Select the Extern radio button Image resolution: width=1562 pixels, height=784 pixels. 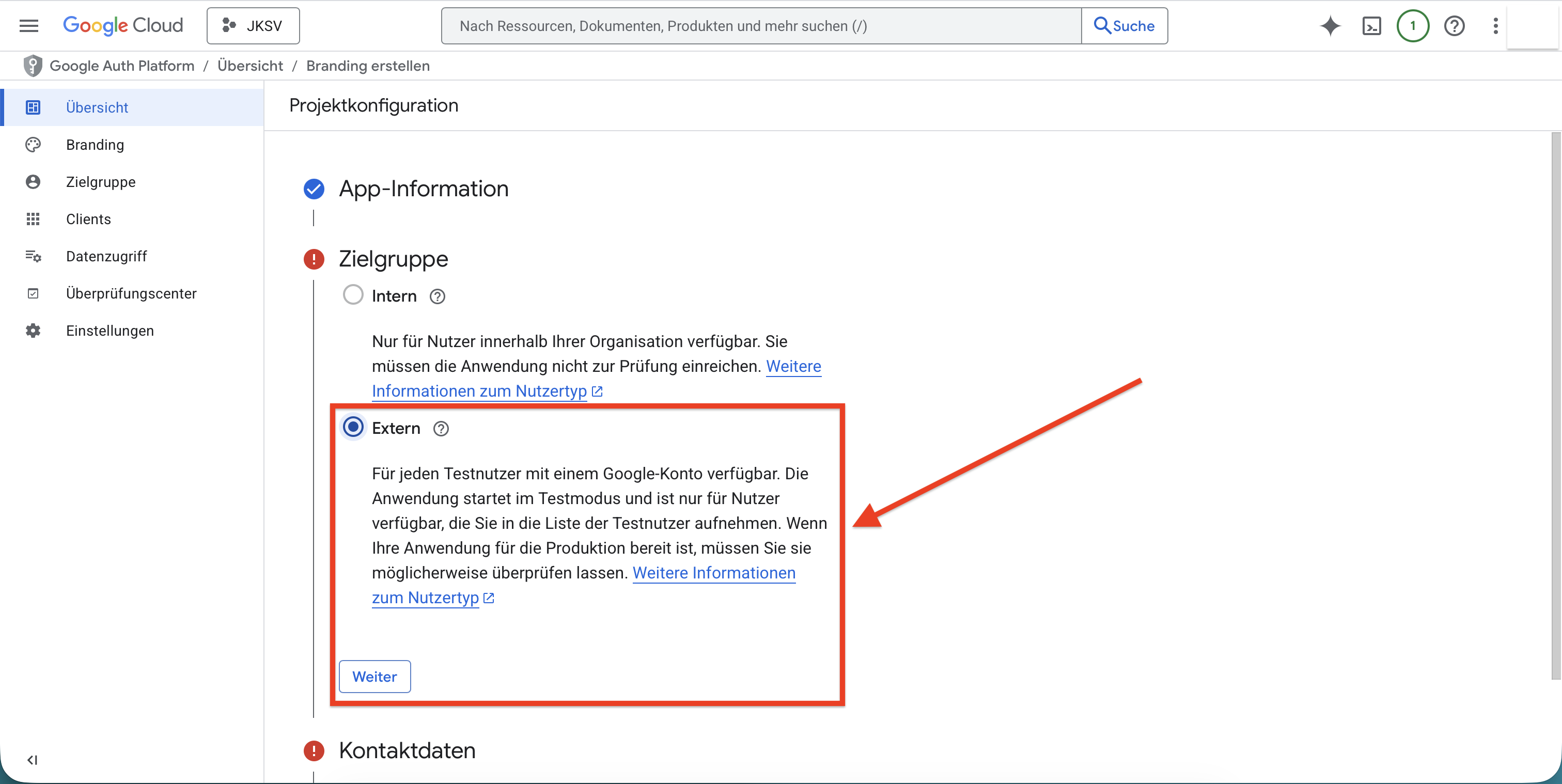coord(353,427)
